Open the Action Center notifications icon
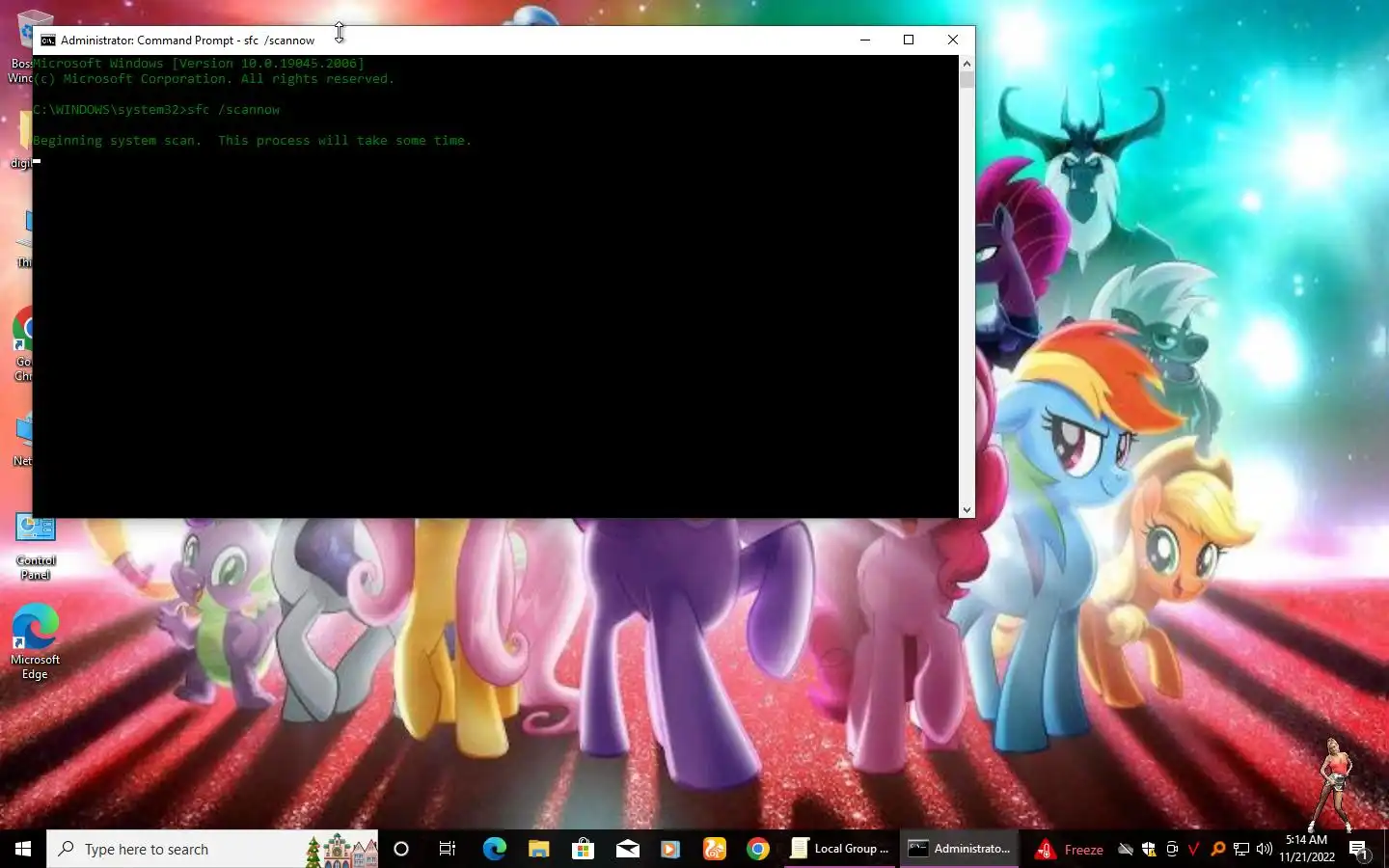 1359,850
